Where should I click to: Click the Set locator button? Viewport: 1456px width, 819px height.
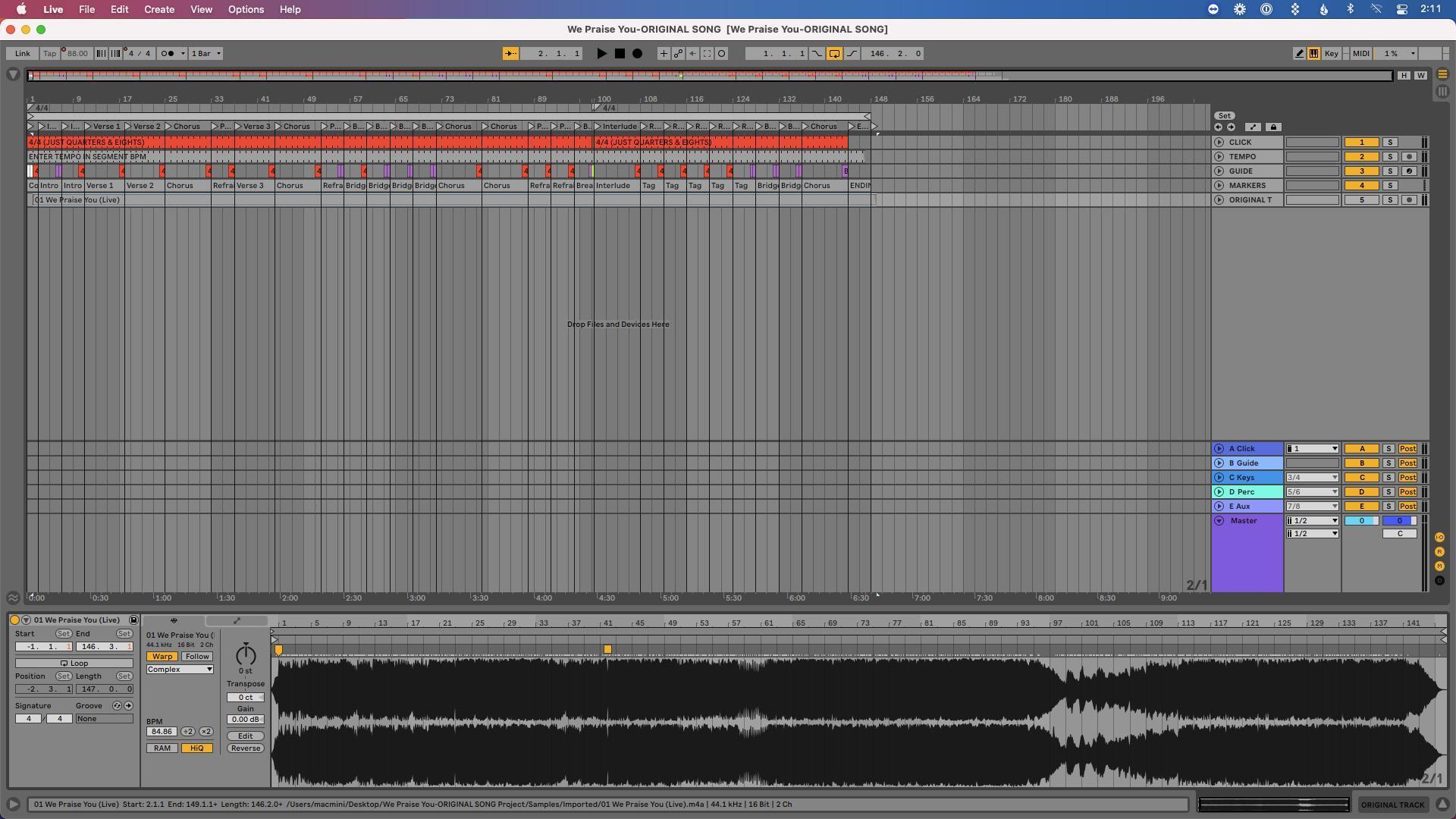(1224, 116)
